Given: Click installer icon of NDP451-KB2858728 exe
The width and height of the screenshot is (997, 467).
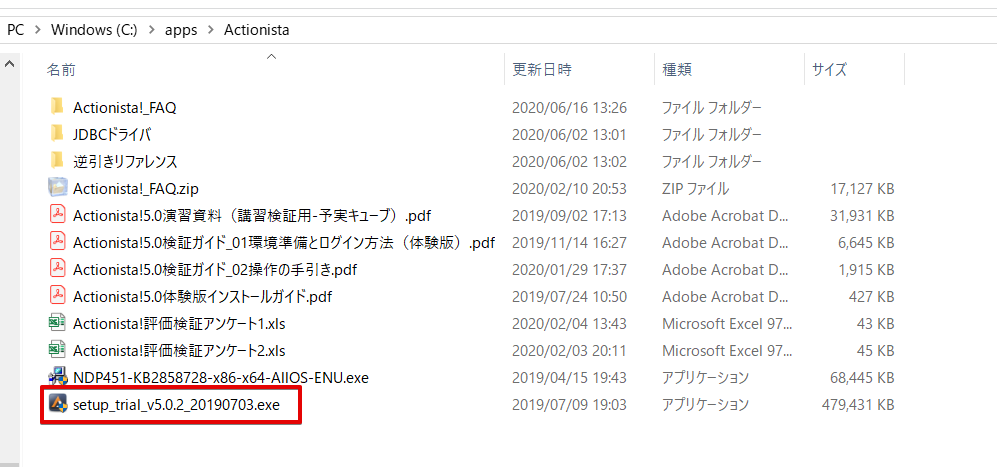Looking at the screenshot, I should coord(58,377).
